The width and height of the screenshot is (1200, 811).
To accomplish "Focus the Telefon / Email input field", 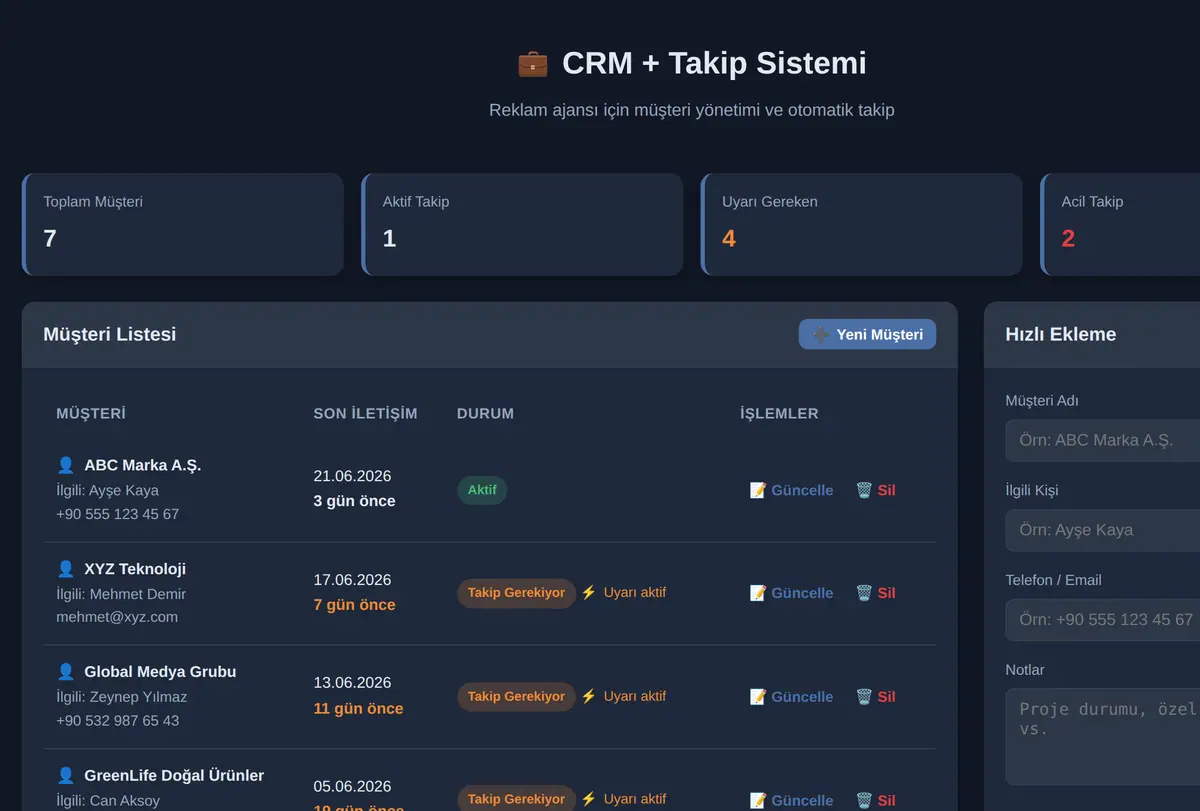I will [1102, 620].
